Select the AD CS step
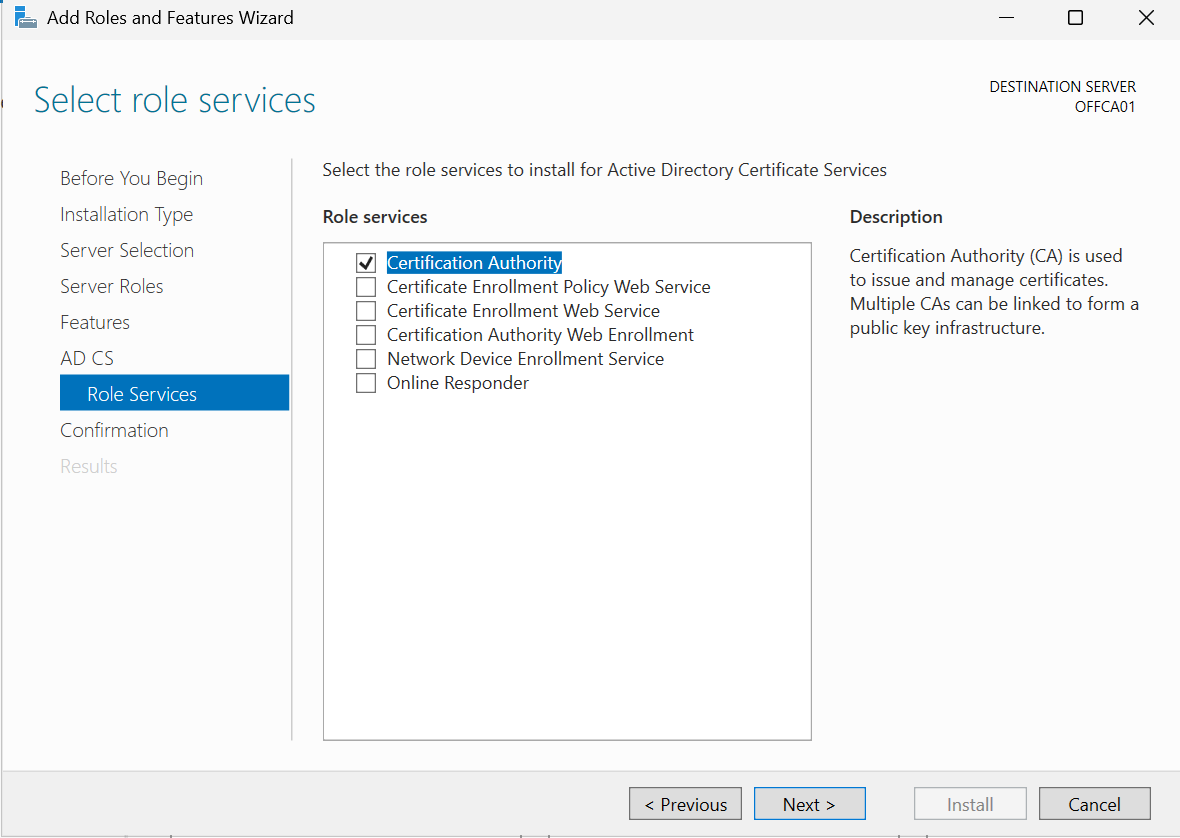 click(x=87, y=359)
